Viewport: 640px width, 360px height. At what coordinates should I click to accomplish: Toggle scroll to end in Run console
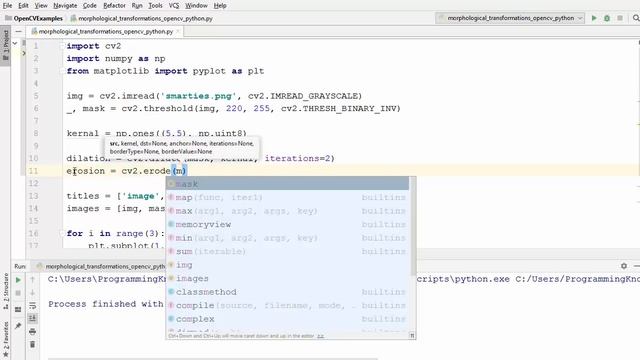(33, 318)
